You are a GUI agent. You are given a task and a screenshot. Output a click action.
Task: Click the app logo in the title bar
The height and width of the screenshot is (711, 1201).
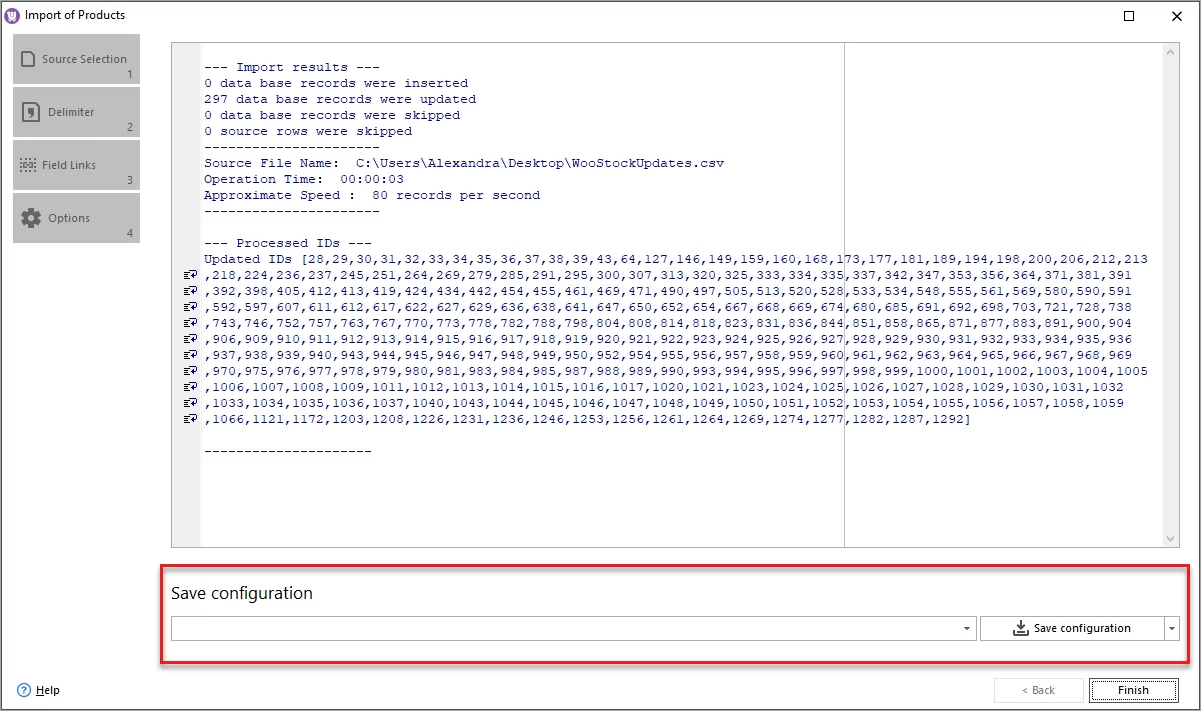coord(13,15)
